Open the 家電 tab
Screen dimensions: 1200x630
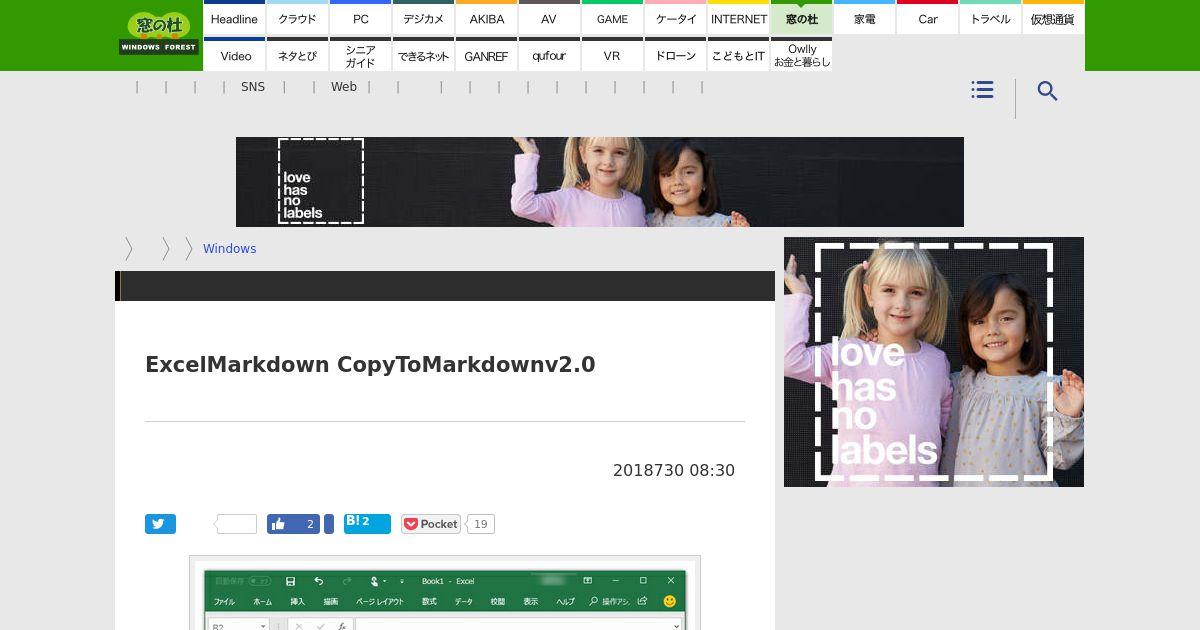(x=864, y=18)
